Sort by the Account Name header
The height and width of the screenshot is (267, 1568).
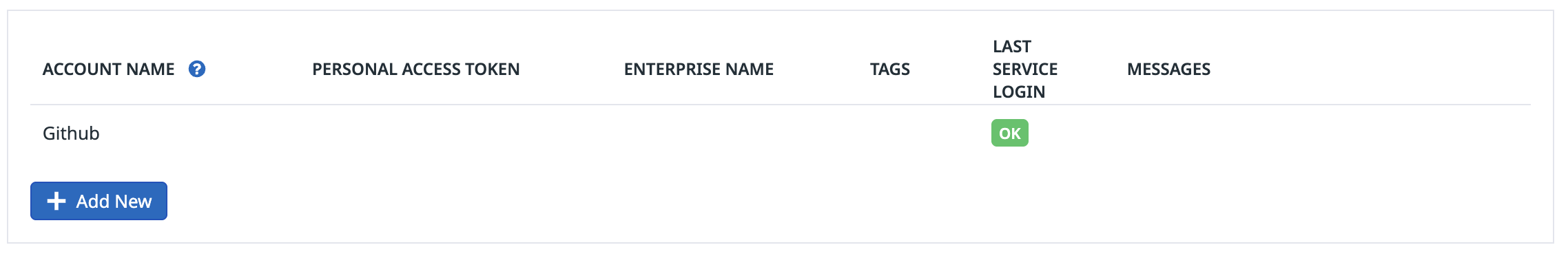[x=108, y=69]
